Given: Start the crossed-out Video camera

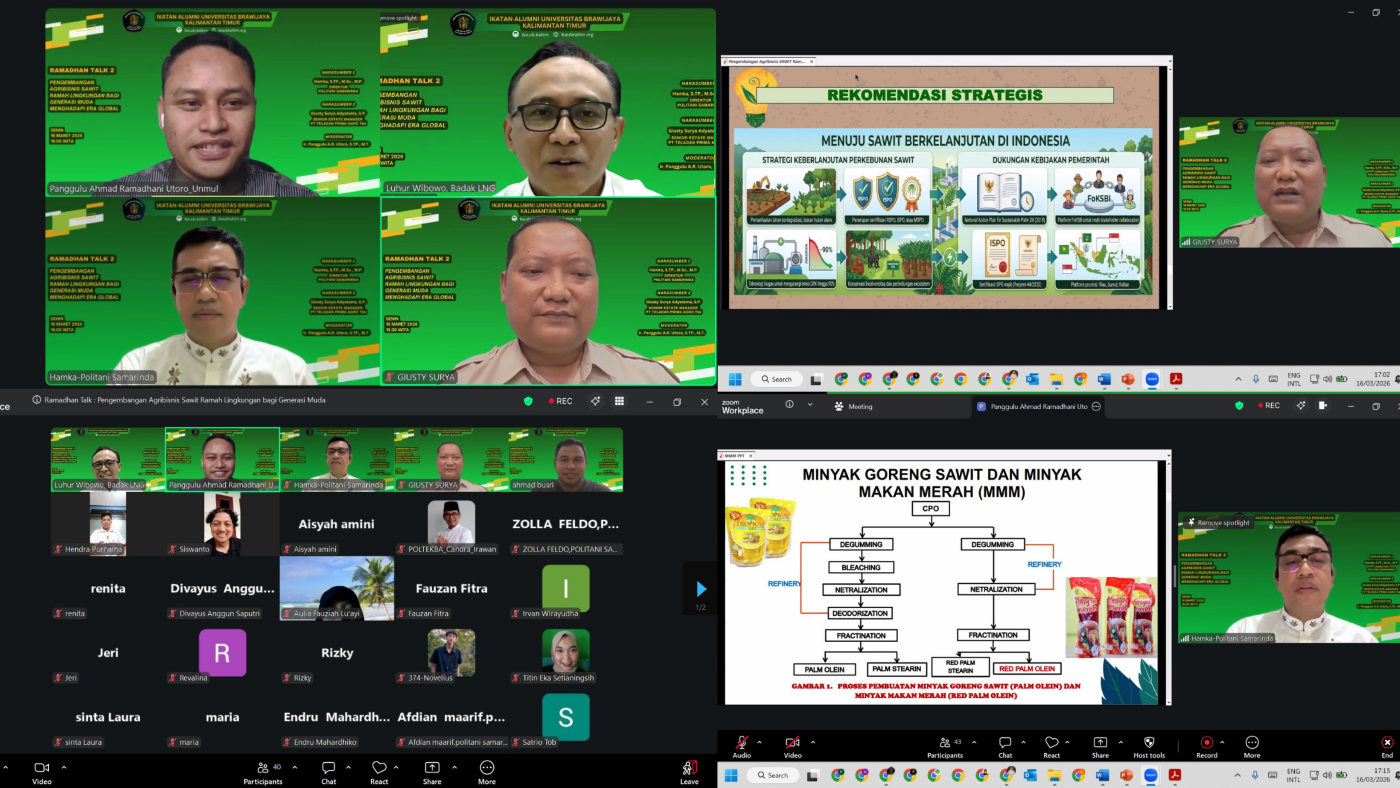Looking at the screenshot, I should tap(792, 743).
